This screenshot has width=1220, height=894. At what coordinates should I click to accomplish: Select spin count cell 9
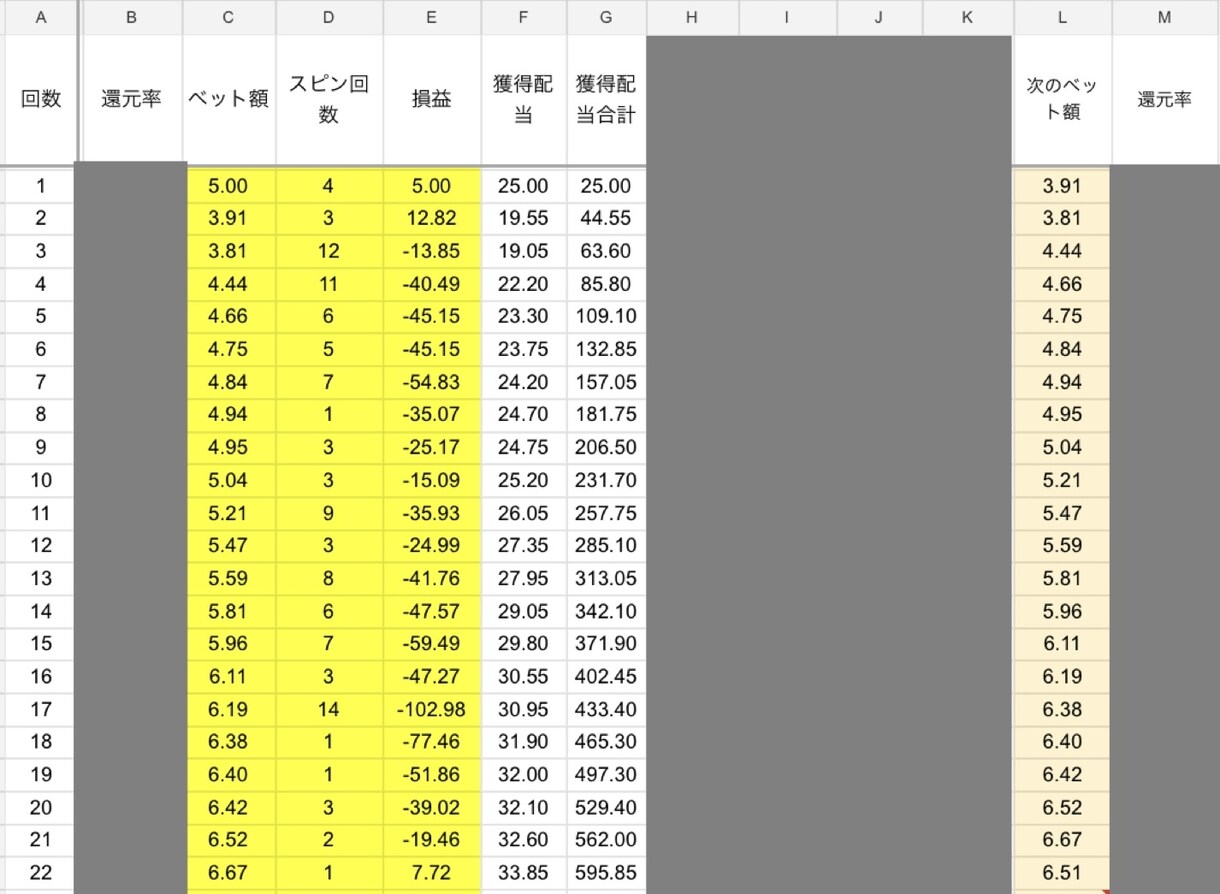pos(329,513)
